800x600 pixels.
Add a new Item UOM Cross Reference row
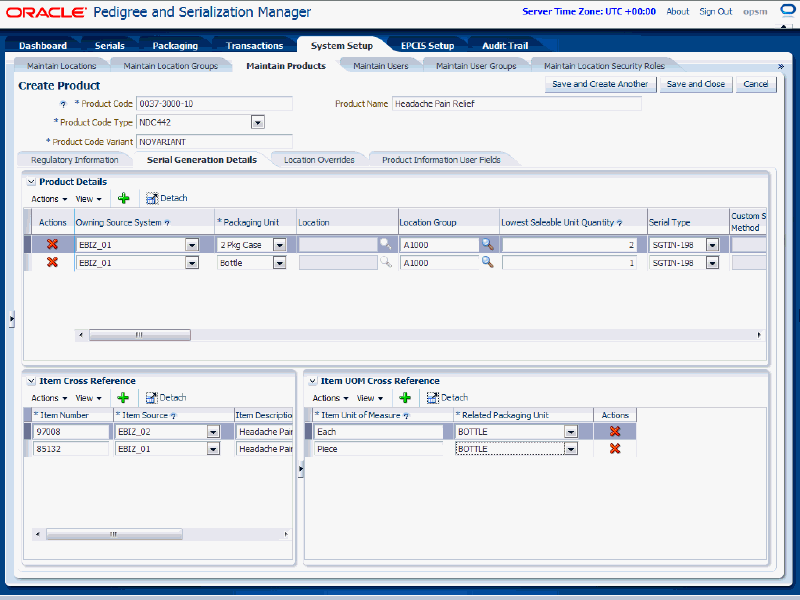click(x=405, y=397)
